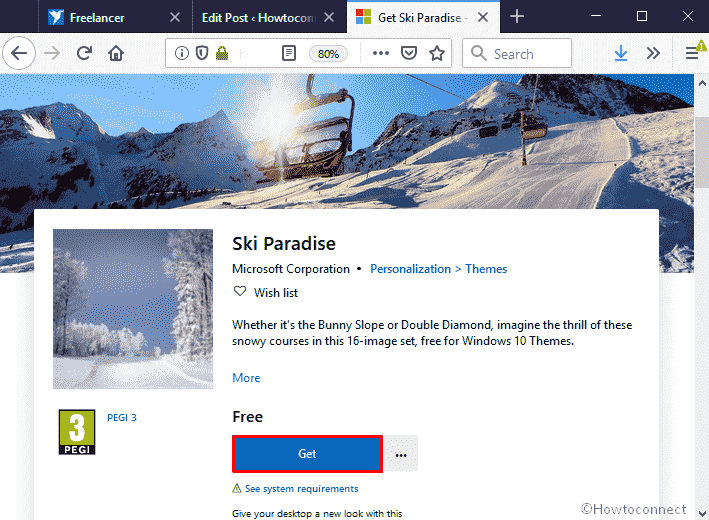Click the Microsoft Corporation publisher text
The height and width of the screenshot is (520, 709).
coord(291,269)
